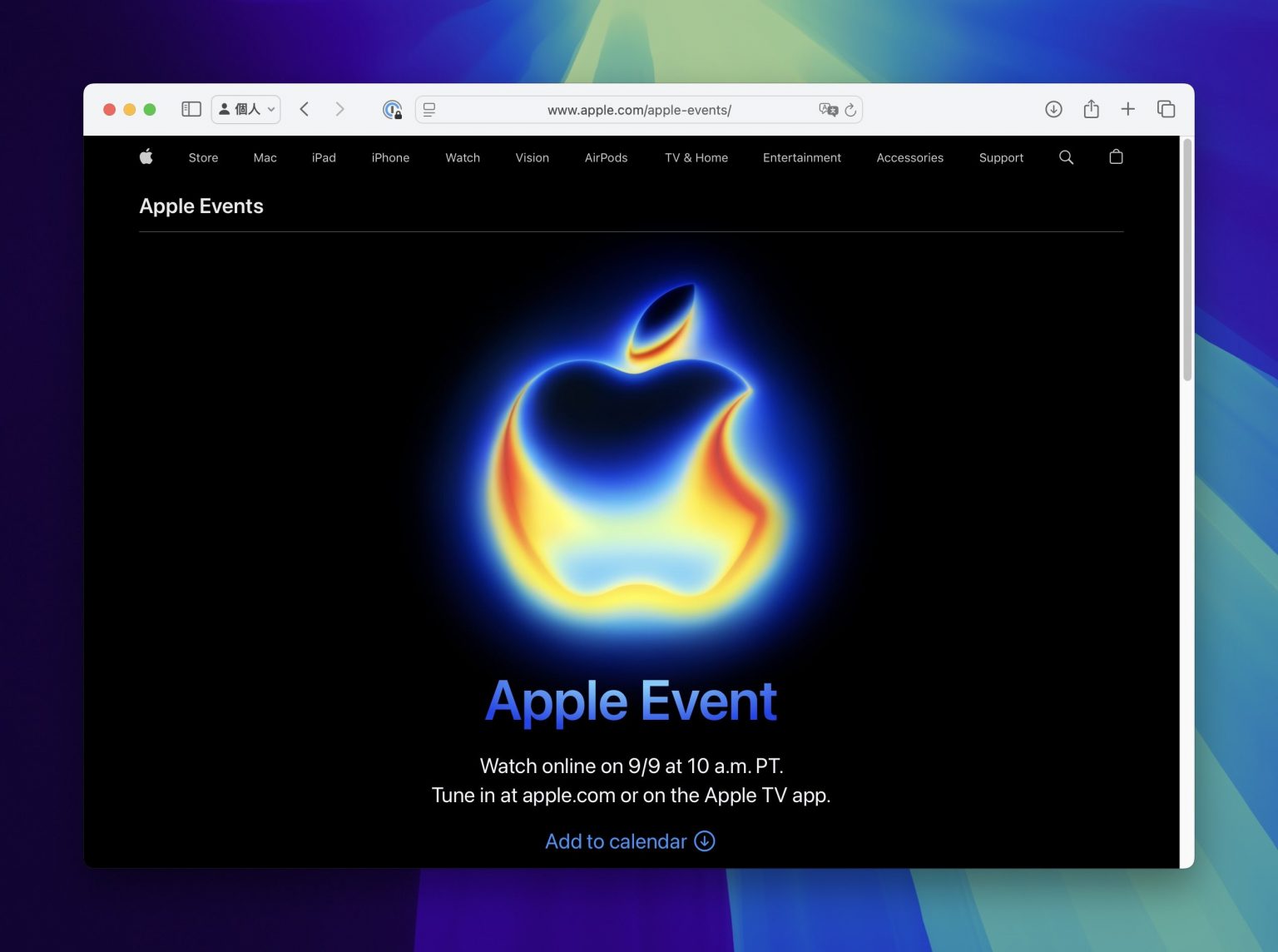Go back to the previous page
The width and height of the screenshot is (1278, 952).
pyautogui.click(x=305, y=109)
